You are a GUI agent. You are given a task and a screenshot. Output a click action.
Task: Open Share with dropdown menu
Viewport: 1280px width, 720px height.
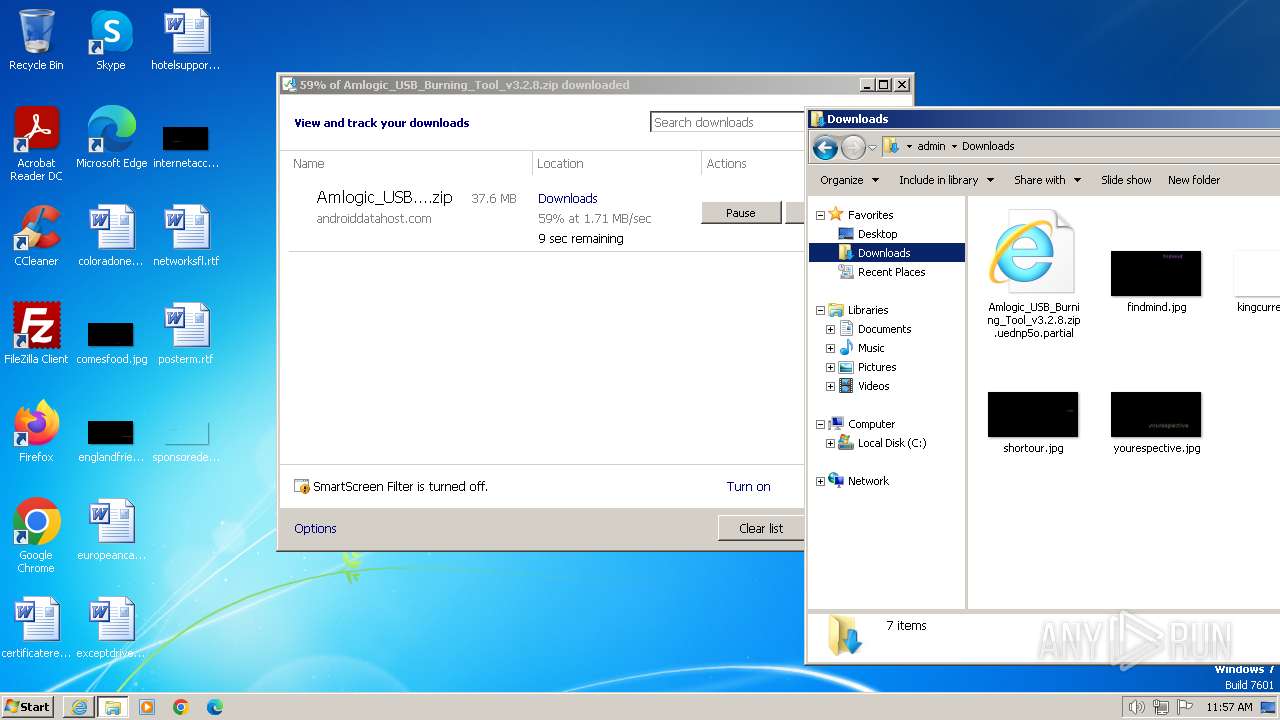point(1047,180)
